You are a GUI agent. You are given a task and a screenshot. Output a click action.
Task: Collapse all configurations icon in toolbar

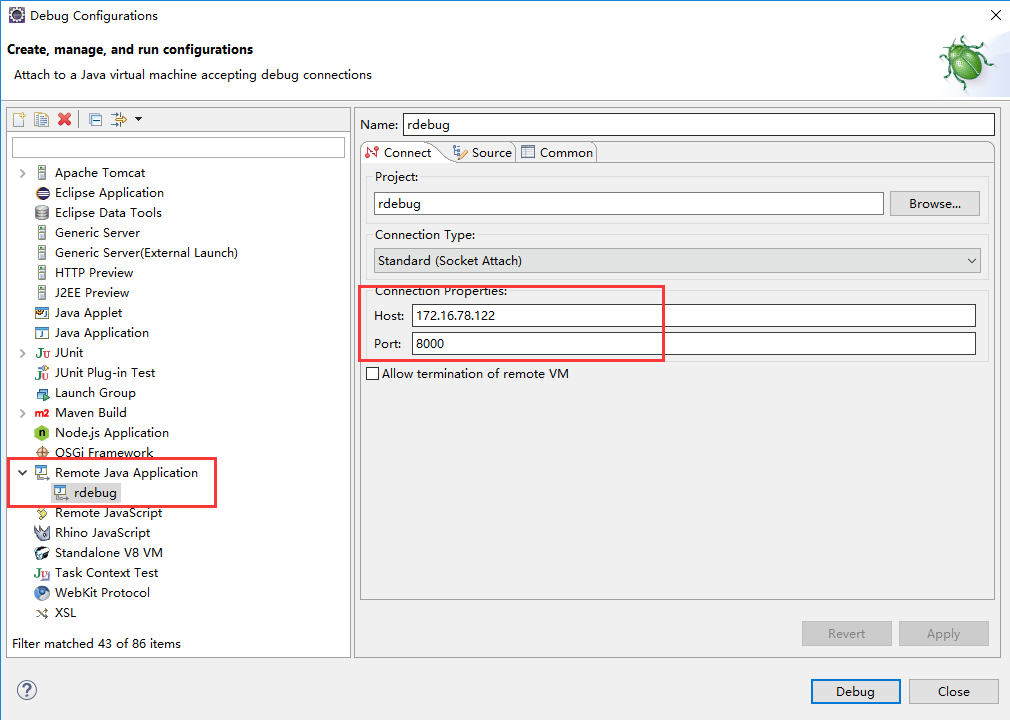point(95,119)
